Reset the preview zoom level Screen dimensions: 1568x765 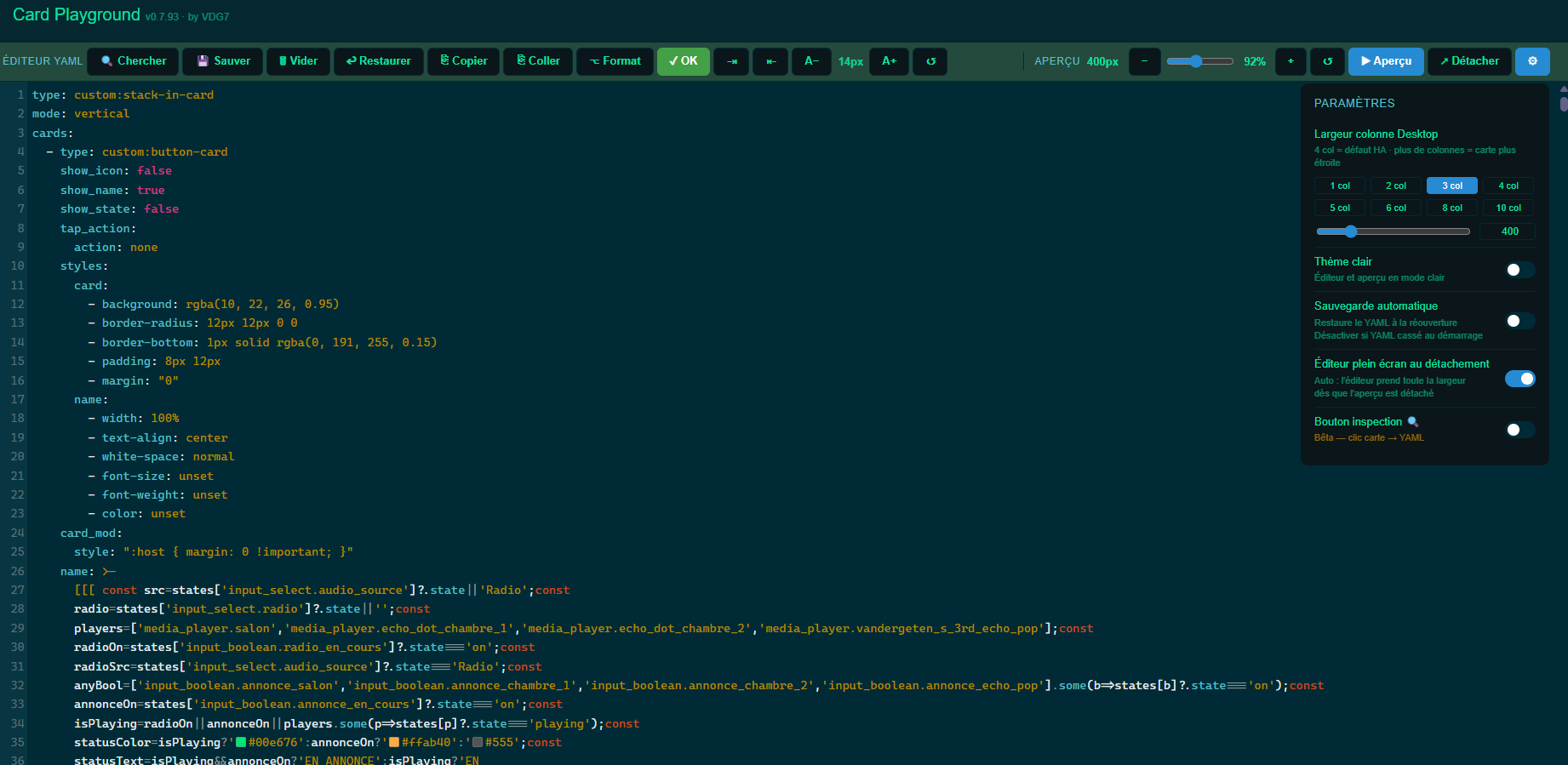pos(1327,61)
